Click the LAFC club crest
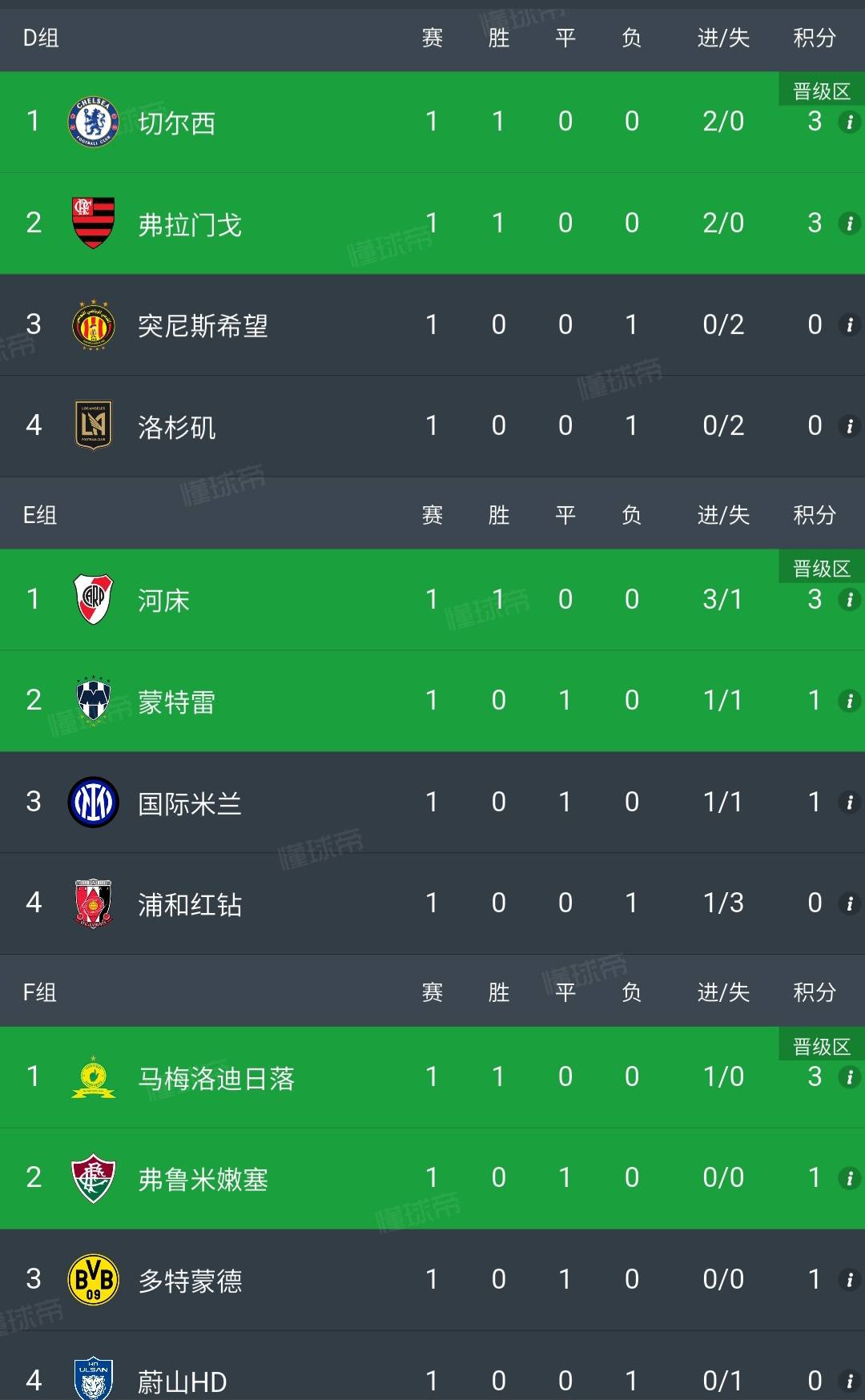Viewport: 865px width, 1400px height. [93, 425]
